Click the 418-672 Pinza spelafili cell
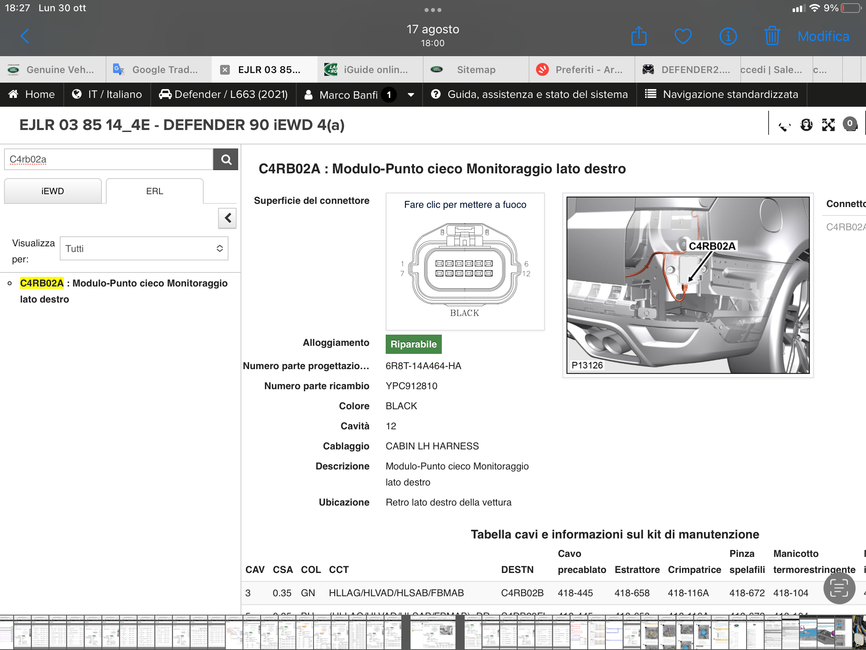The height and width of the screenshot is (650, 866). tap(747, 593)
